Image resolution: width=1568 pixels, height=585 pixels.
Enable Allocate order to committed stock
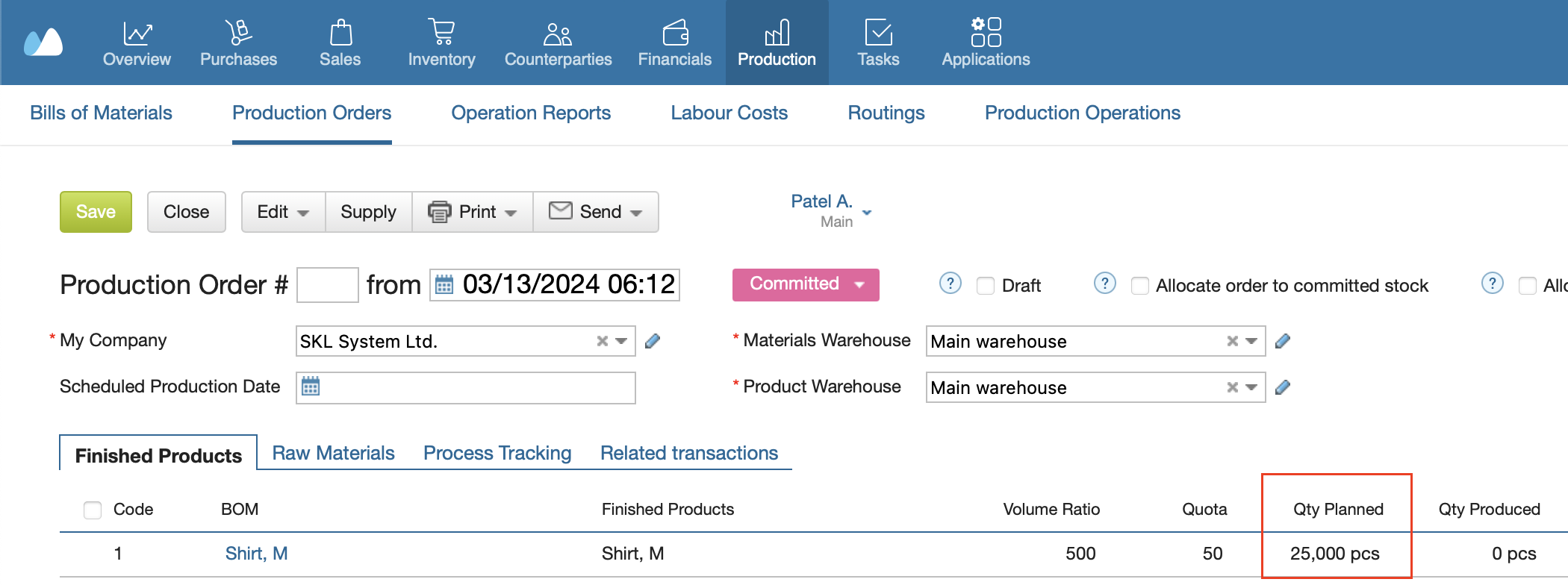pos(1140,286)
